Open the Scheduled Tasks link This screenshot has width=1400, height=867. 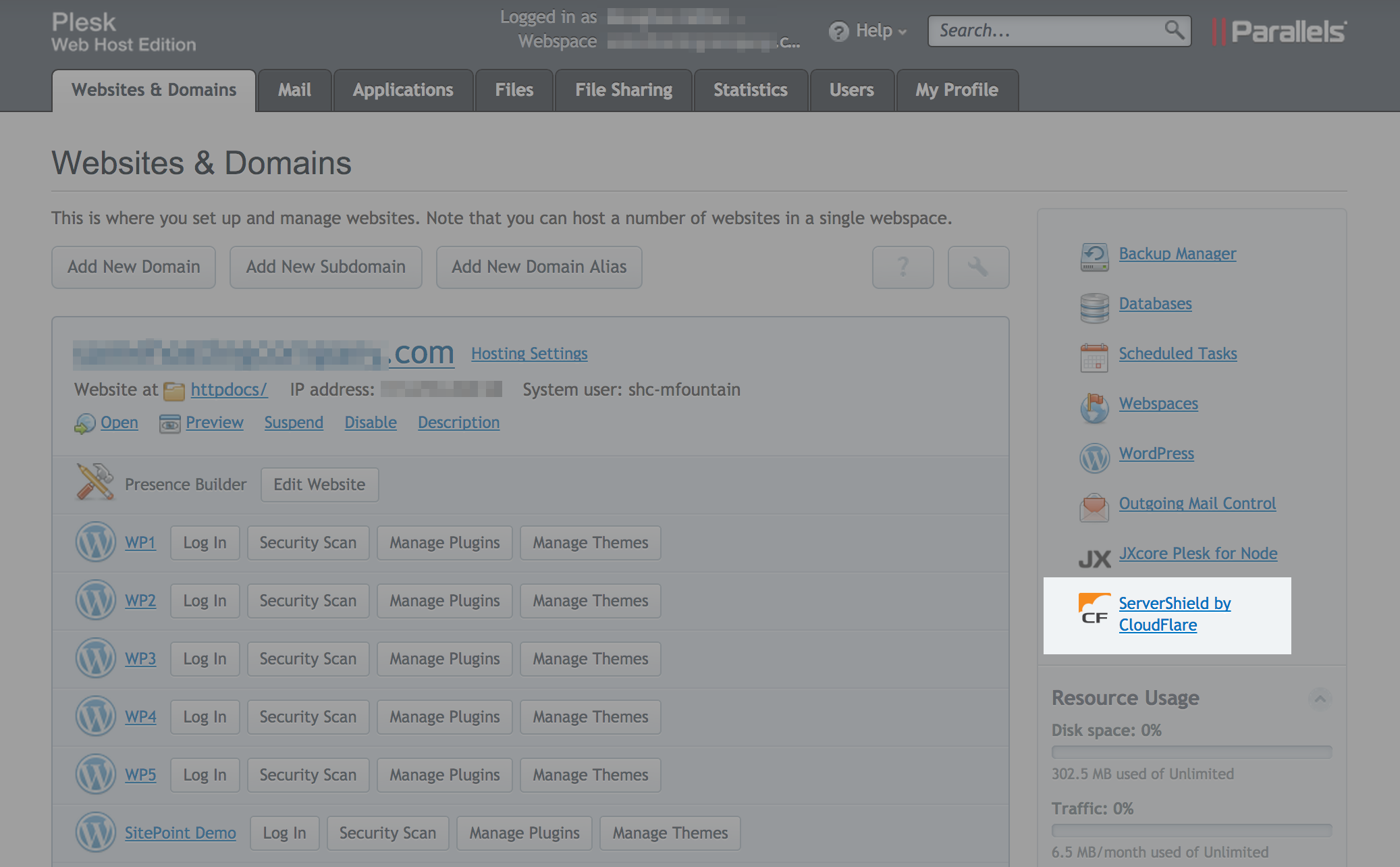1178,354
